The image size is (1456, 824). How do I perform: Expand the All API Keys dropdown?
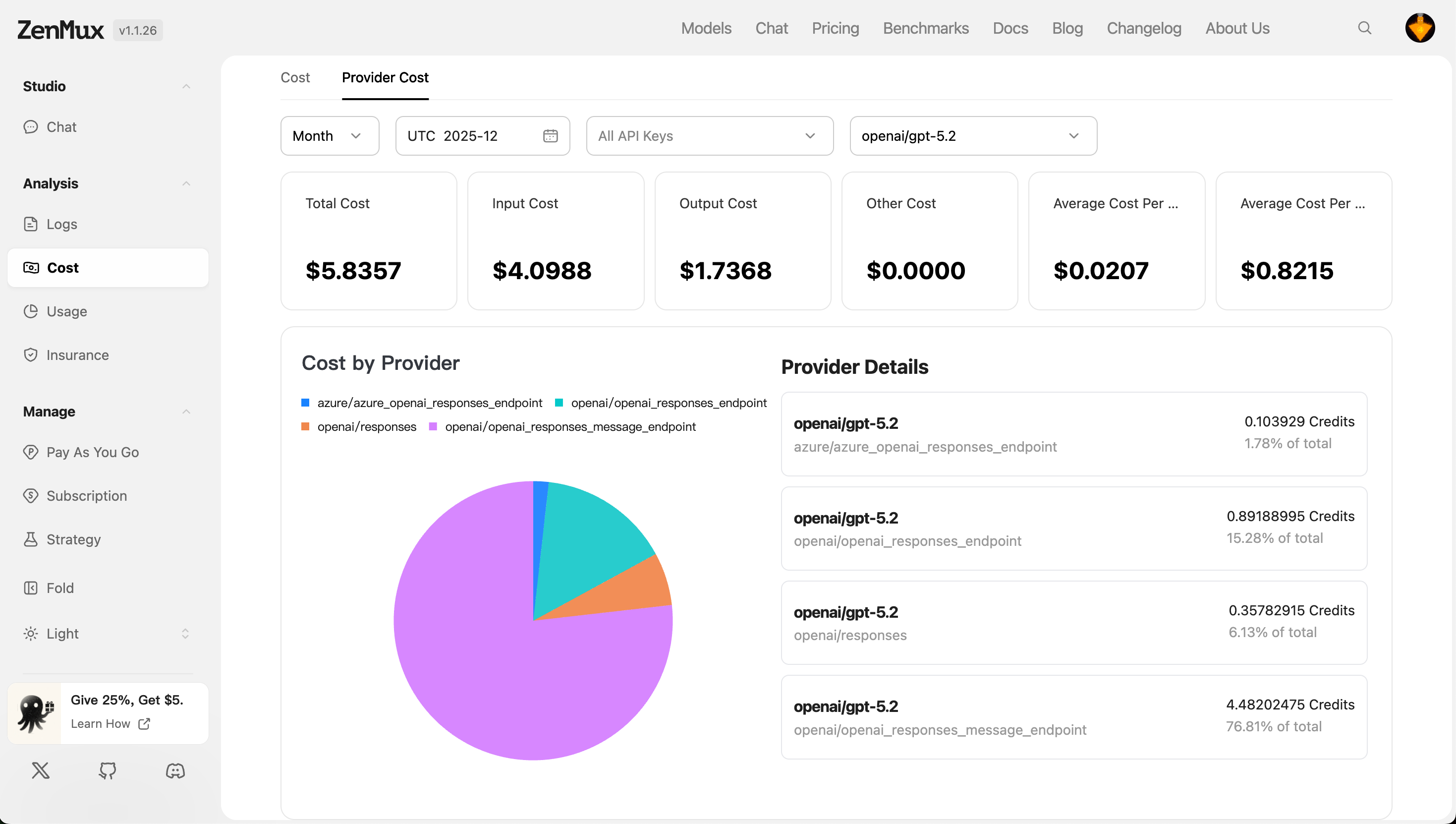click(709, 136)
